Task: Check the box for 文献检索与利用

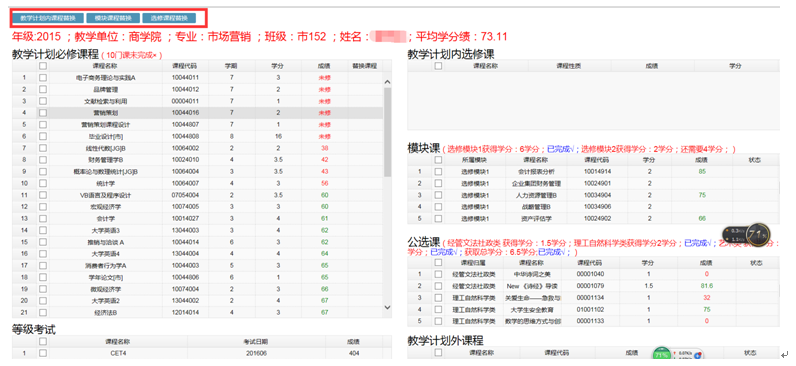Action: (43, 101)
